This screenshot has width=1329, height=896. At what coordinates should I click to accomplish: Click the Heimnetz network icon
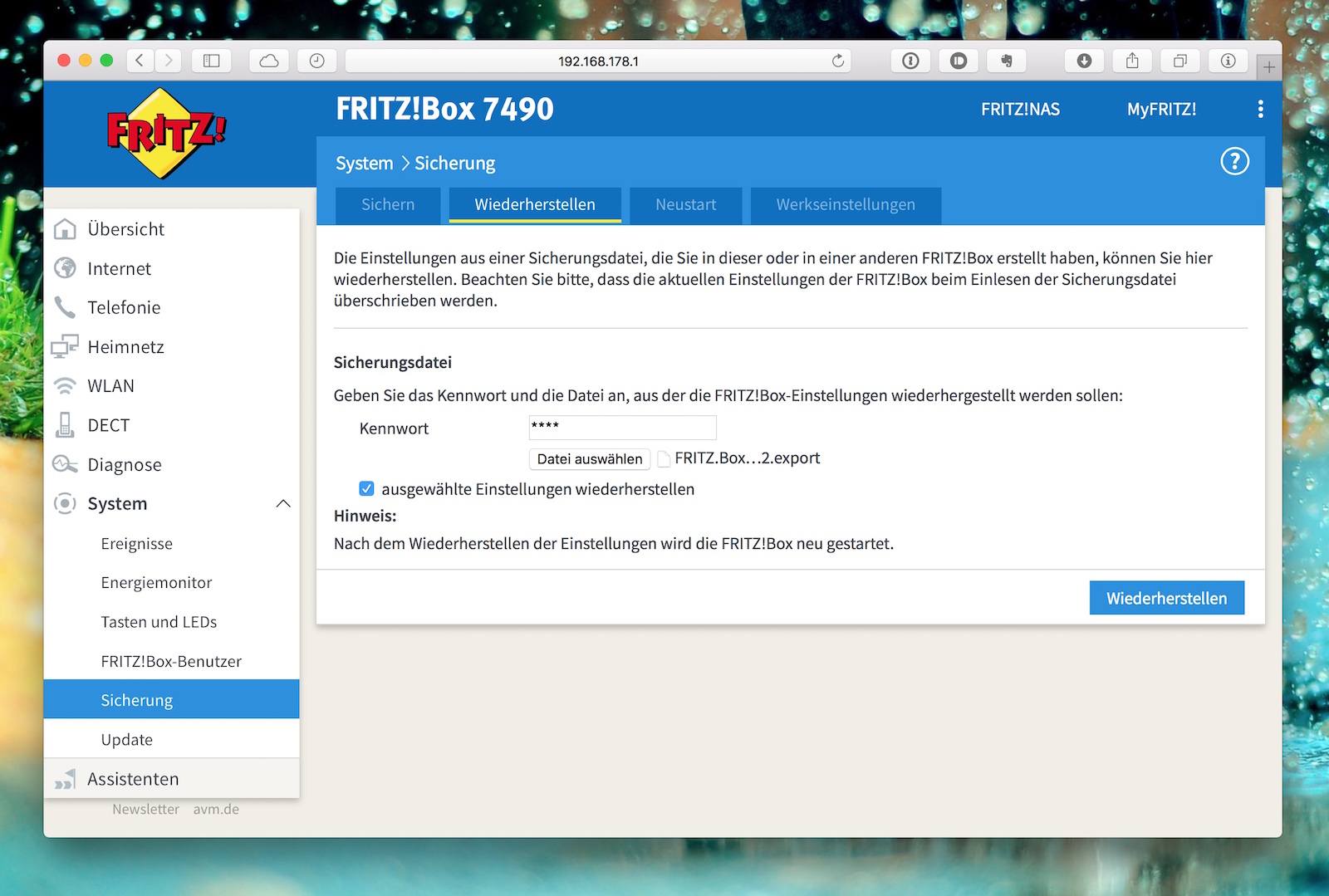65,346
